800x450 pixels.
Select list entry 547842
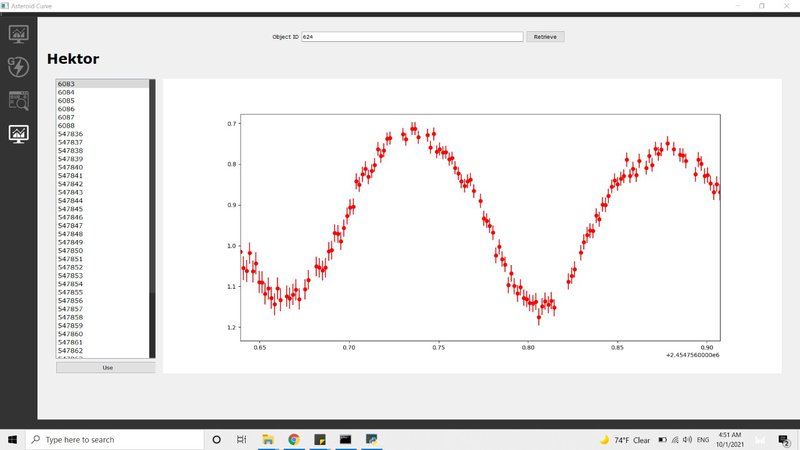click(103, 184)
